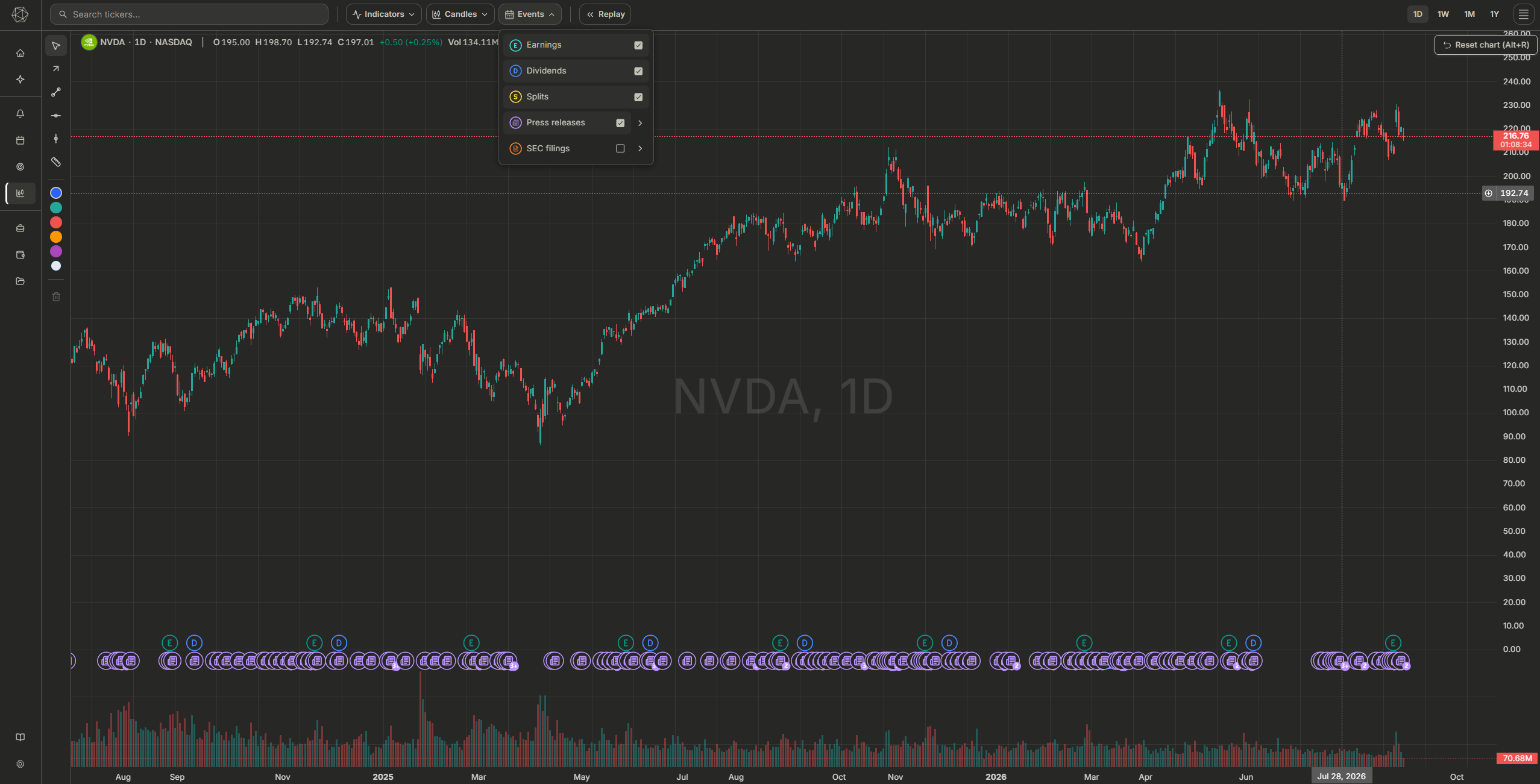Pick the blue drawing color swatch
The image size is (1540, 784).
pos(56,193)
